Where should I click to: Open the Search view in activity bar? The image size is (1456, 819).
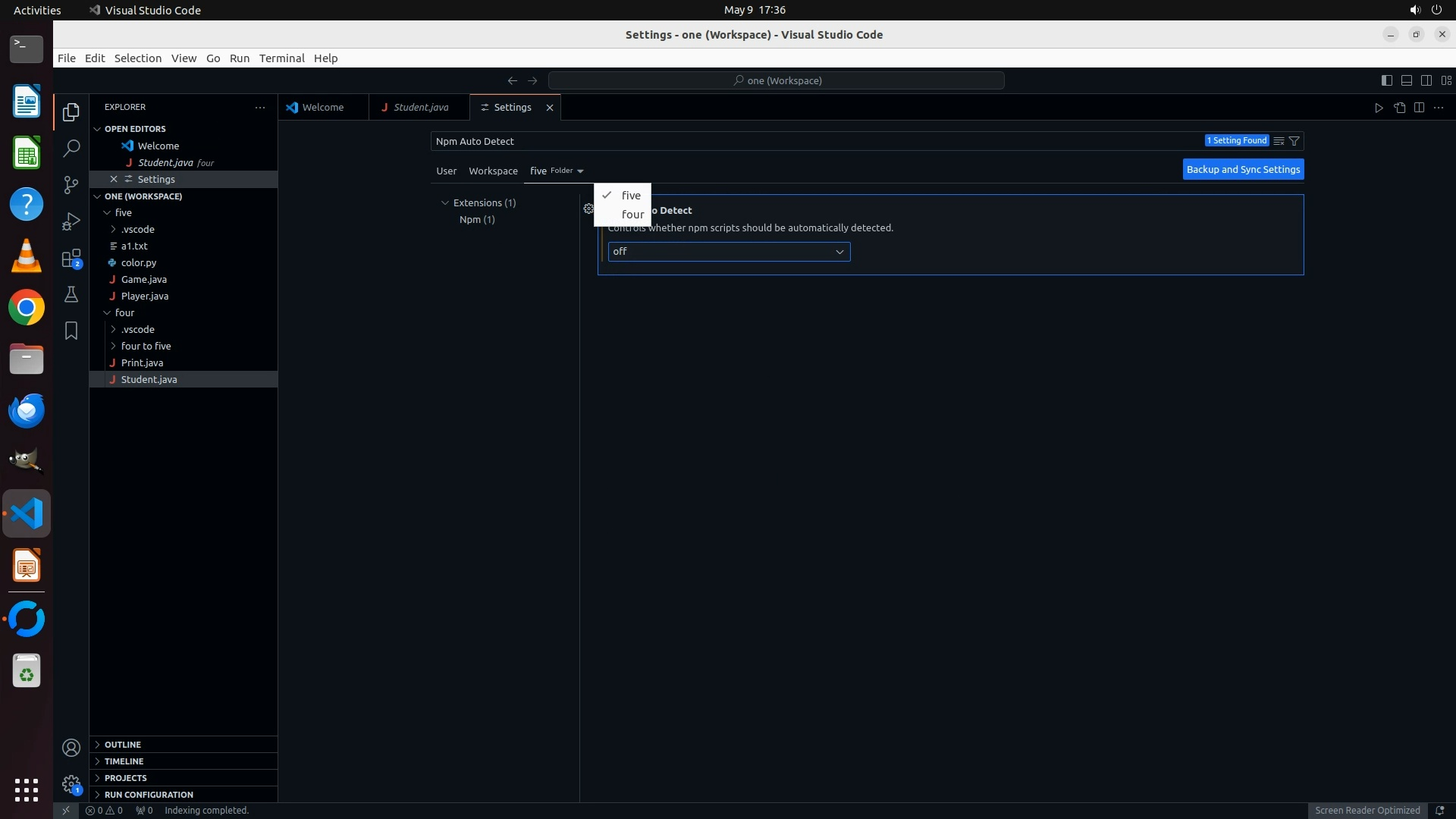click(x=71, y=148)
